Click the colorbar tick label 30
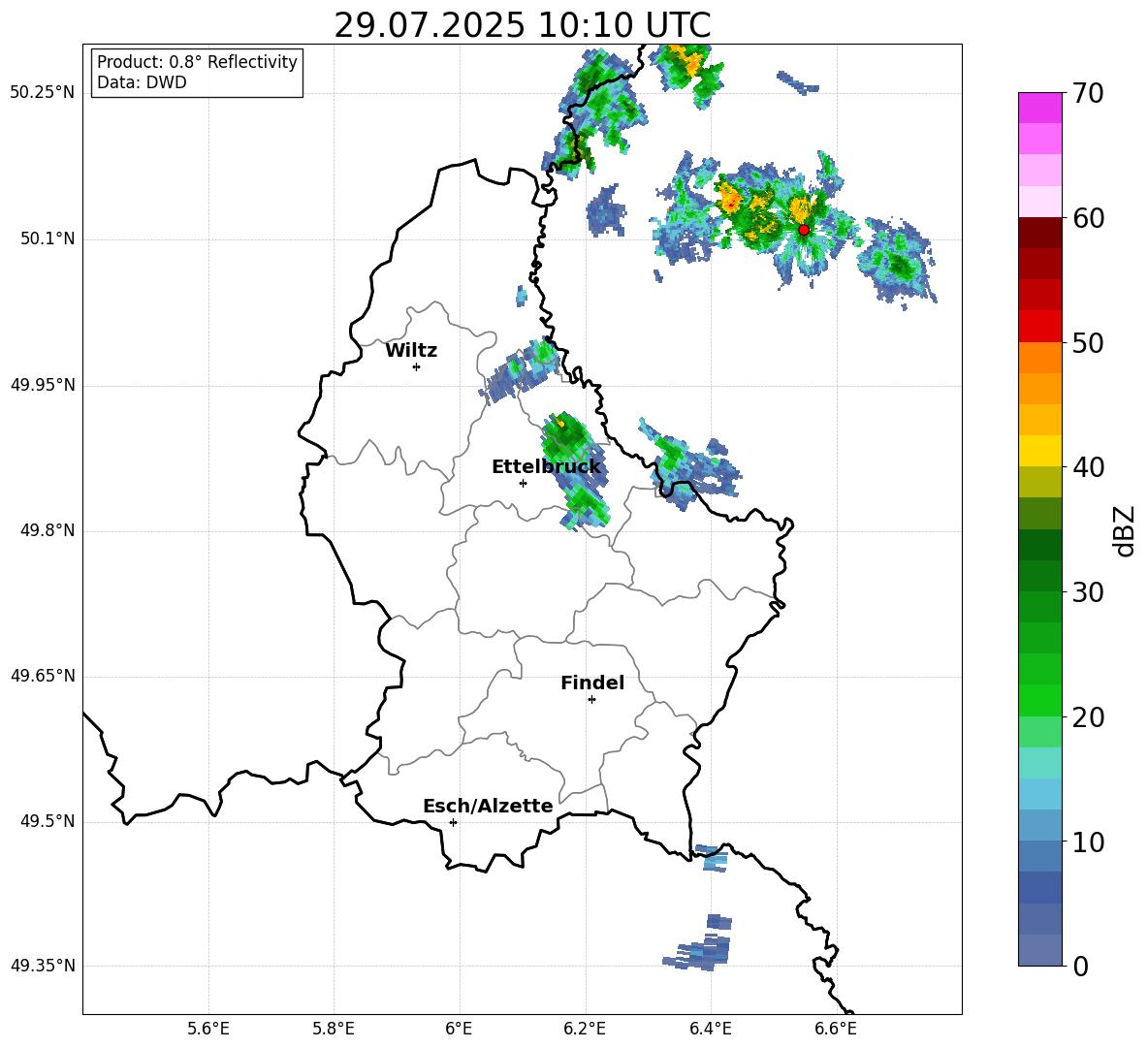1148x1048 pixels. point(1088,592)
